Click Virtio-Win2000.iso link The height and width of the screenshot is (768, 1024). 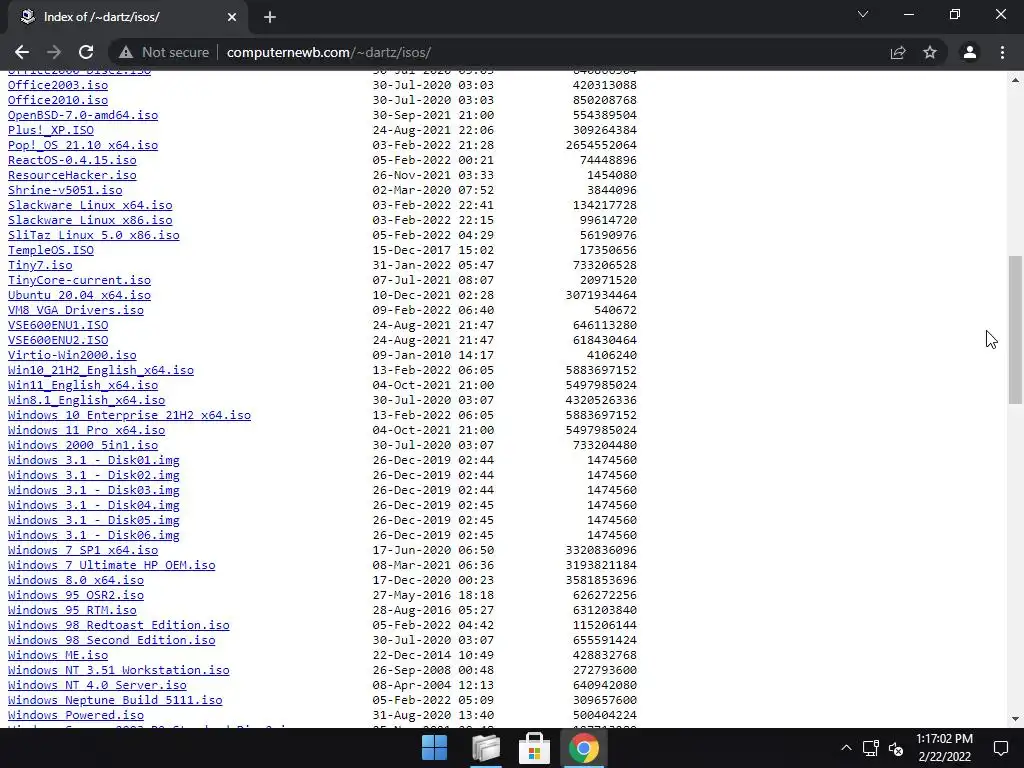click(x=72, y=355)
